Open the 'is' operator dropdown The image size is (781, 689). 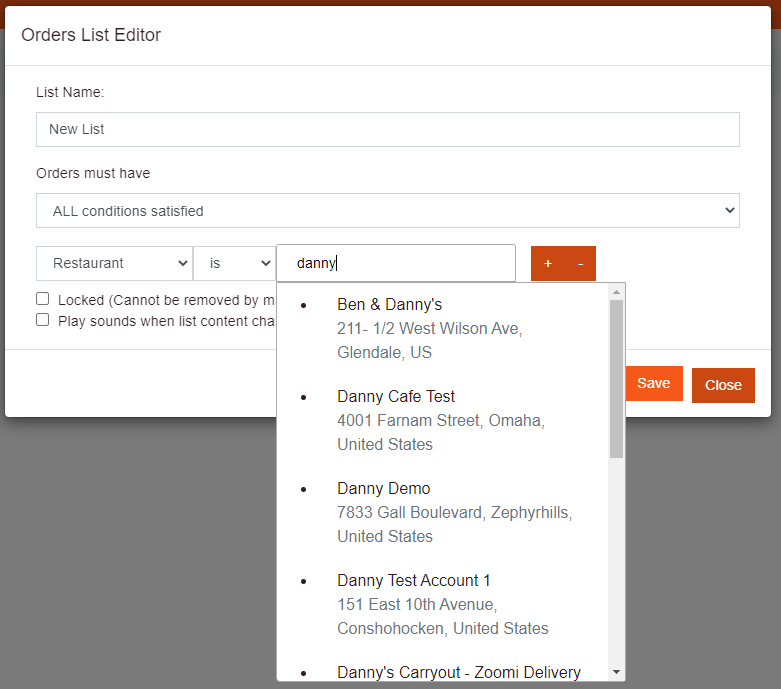235,263
